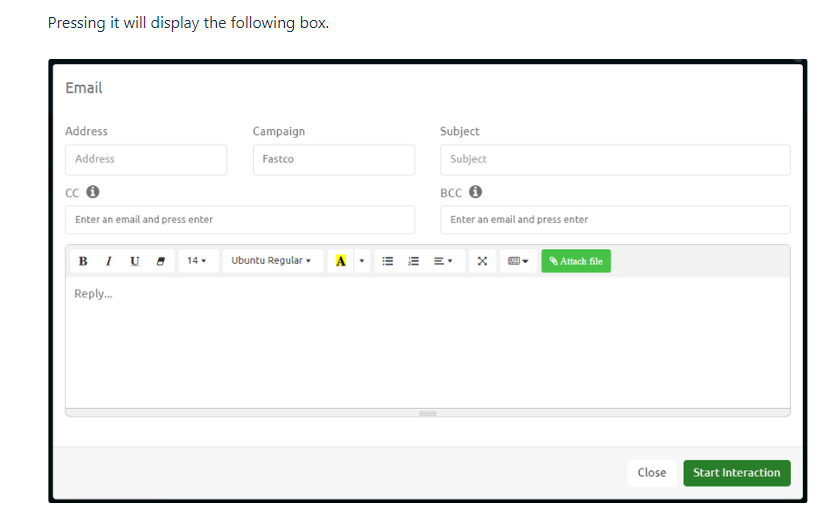Click the Close button
This screenshot has width=831, height=516.
tap(652, 473)
